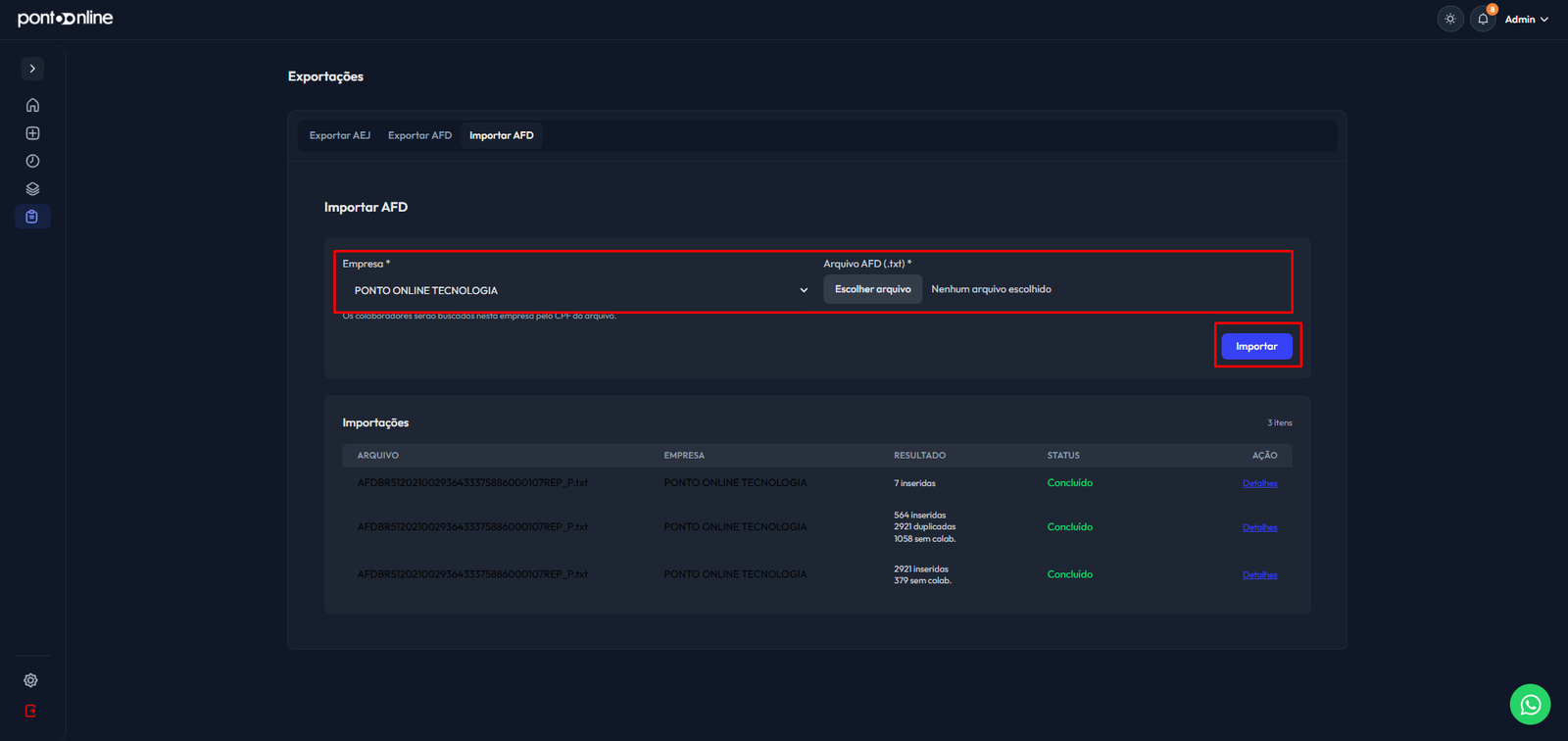The width and height of the screenshot is (1568, 741).
Task: Select the clipboard icon in sidebar
Action: pyautogui.click(x=32, y=217)
